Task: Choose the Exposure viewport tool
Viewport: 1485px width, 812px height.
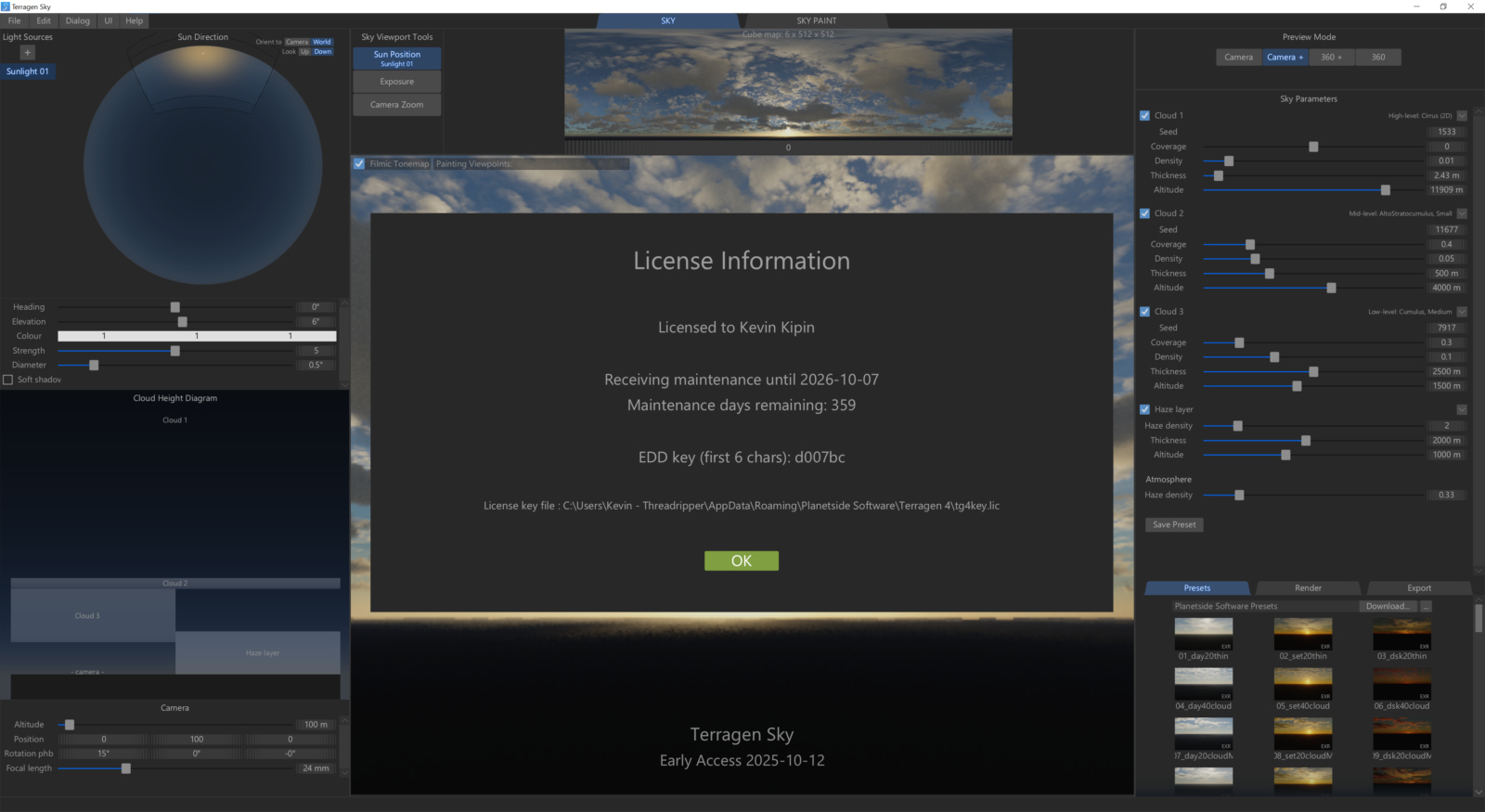Action: click(x=396, y=82)
